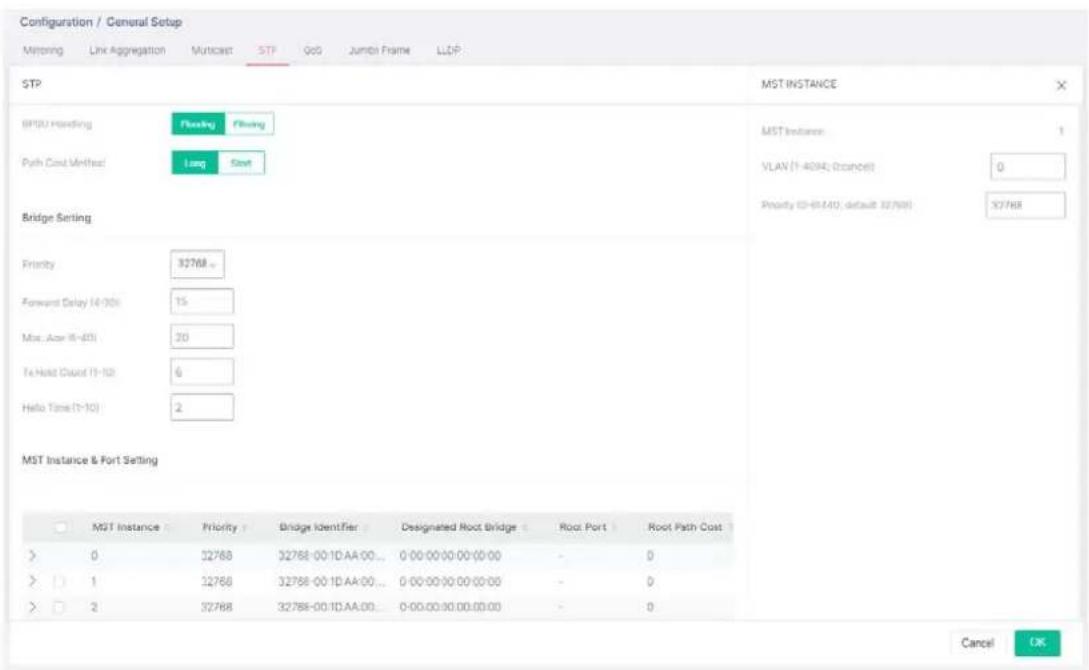Click bridge identifier of instance 2 row
This screenshot has height=670, width=1089.
331,607
